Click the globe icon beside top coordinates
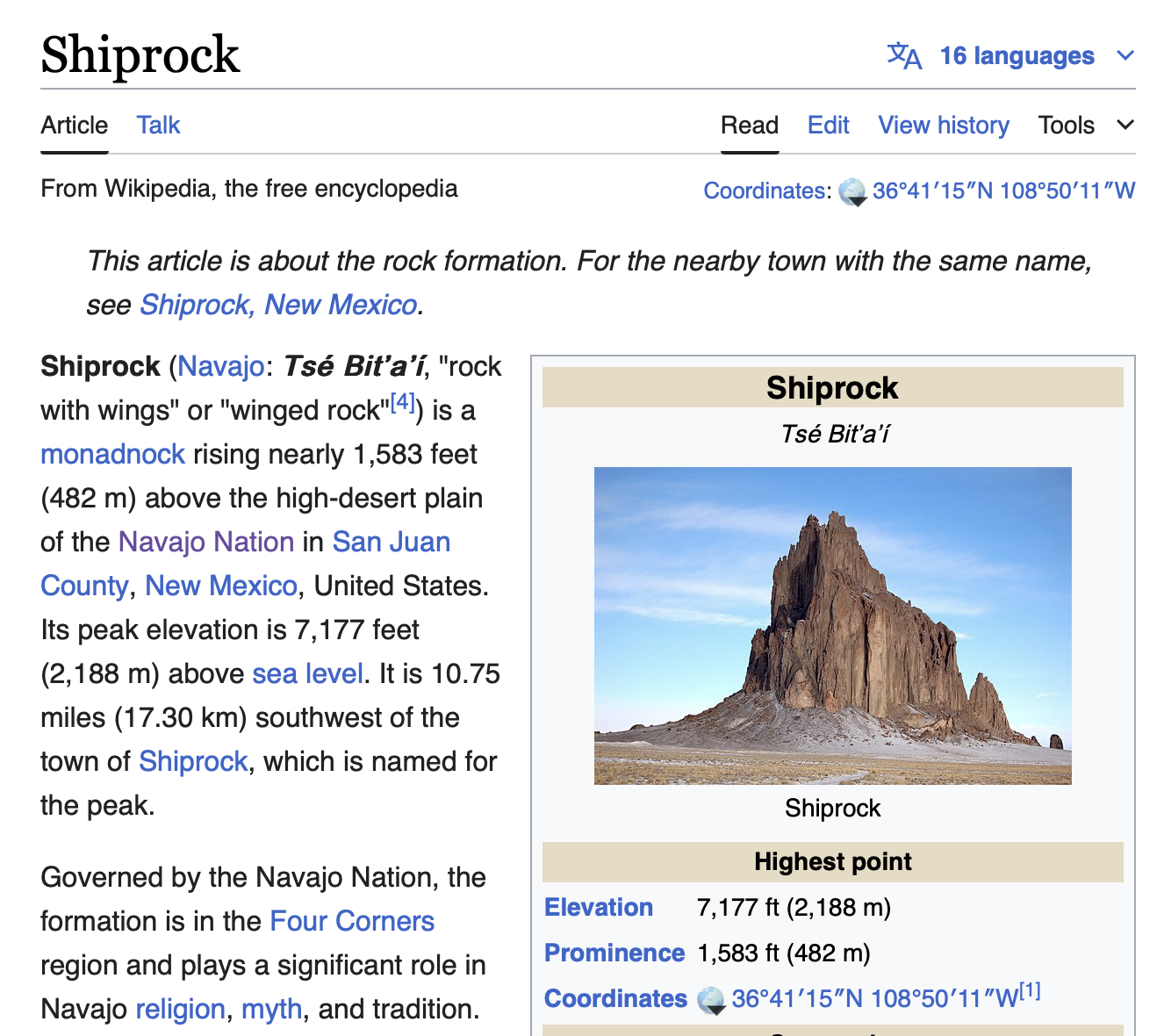This screenshot has height=1036, width=1164. point(852,191)
